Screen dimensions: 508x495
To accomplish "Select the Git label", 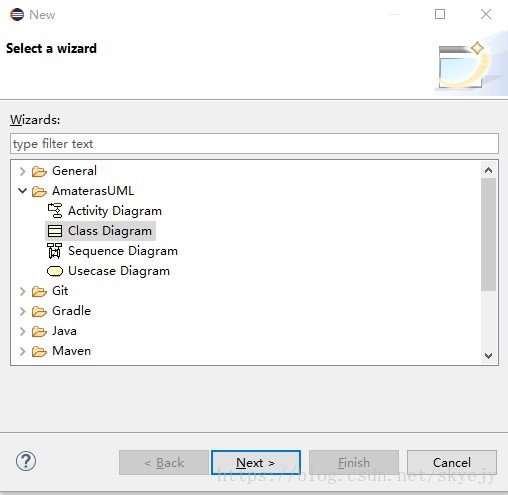I will pyautogui.click(x=60, y=291).
